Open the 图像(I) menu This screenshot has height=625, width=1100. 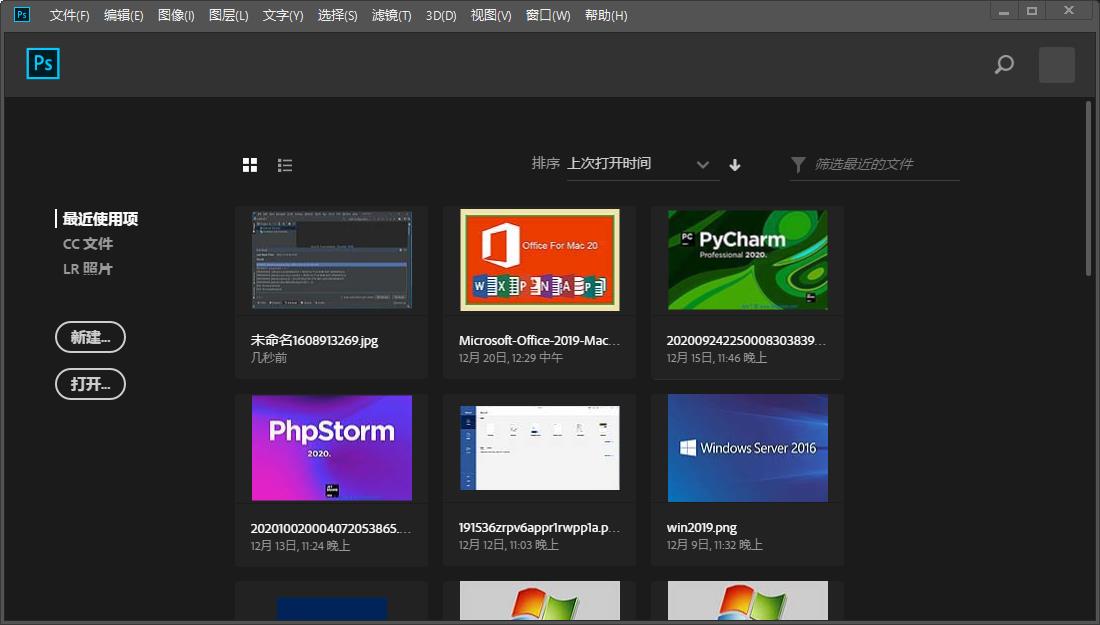[x=176, y=15]
